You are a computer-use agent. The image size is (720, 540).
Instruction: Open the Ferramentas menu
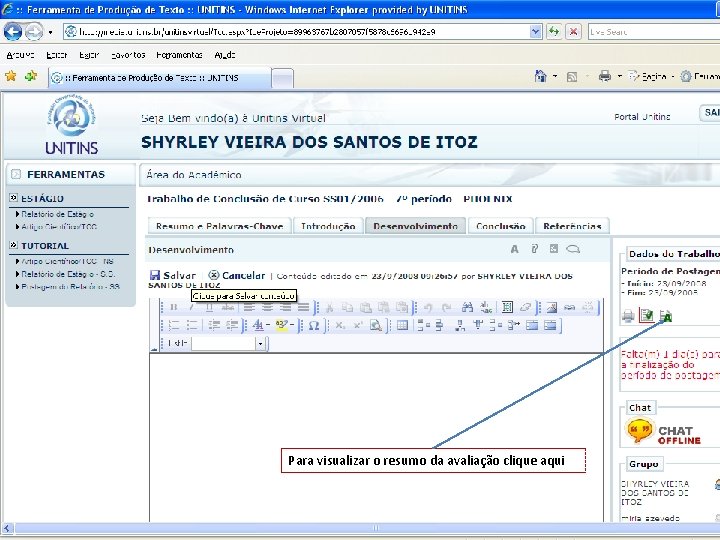click(180, 55)
